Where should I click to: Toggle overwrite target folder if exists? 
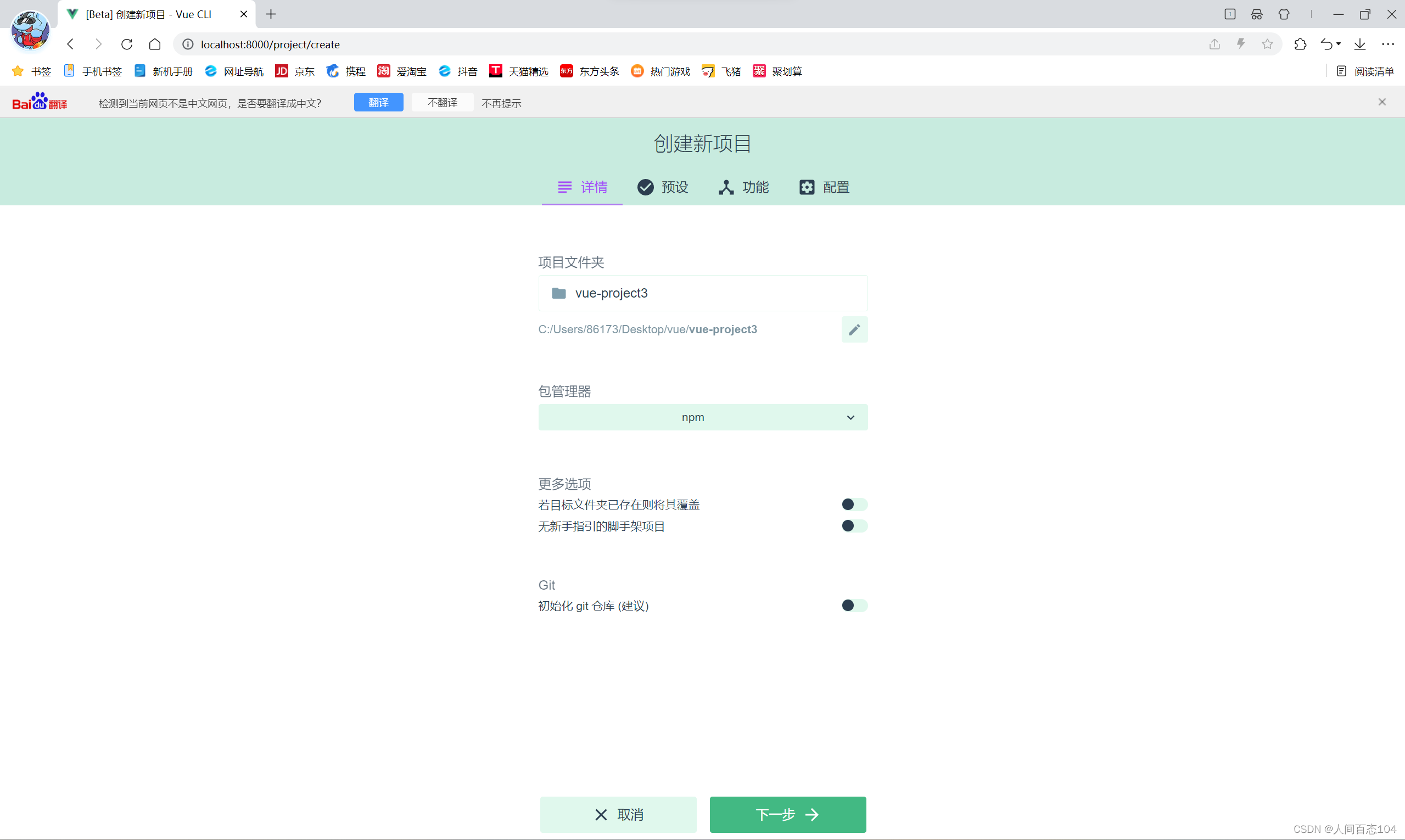point(854,505)
